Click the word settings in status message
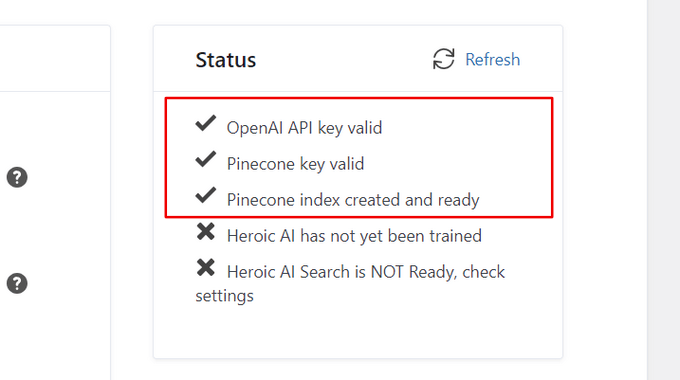The width and height of the screenshot is (680, 380). coord(224,296)
